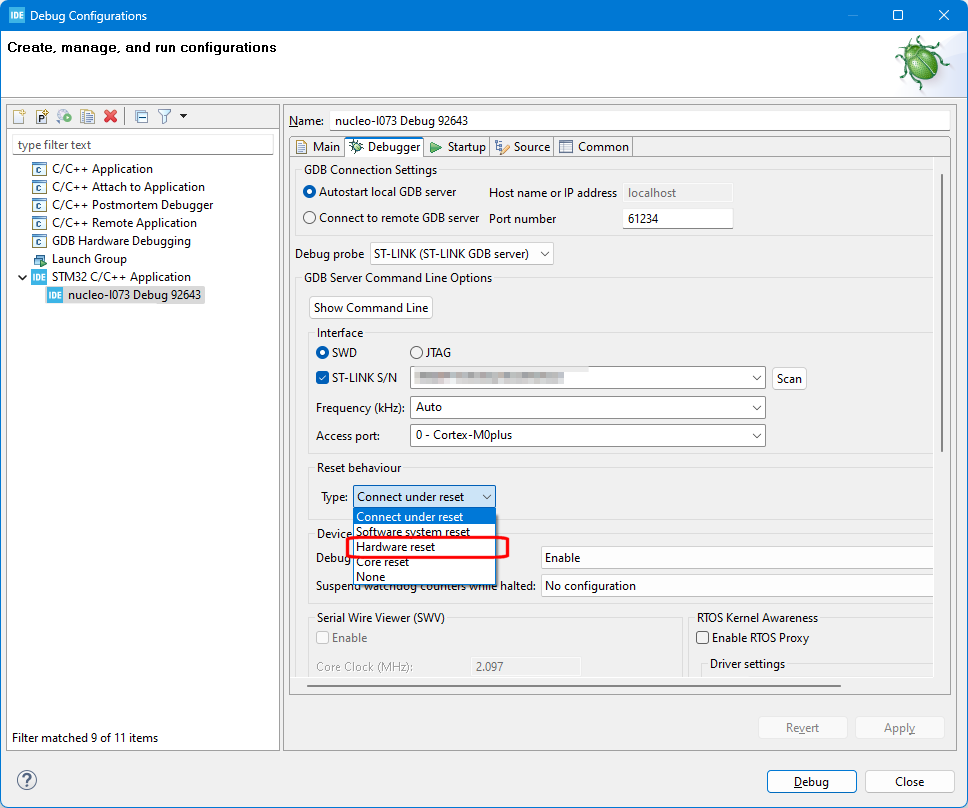Click the watchdog No configuration combo

click(737, 586)
